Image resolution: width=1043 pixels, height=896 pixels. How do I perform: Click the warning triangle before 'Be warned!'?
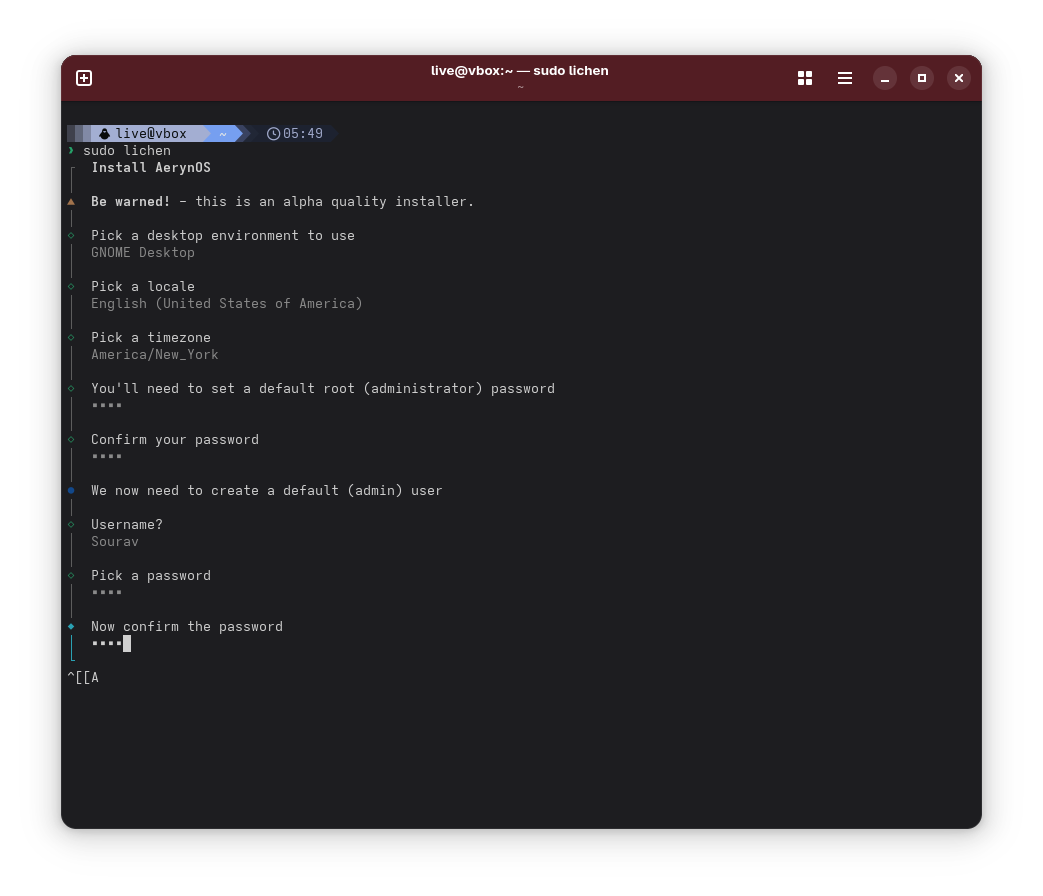(x=70, y=201)
